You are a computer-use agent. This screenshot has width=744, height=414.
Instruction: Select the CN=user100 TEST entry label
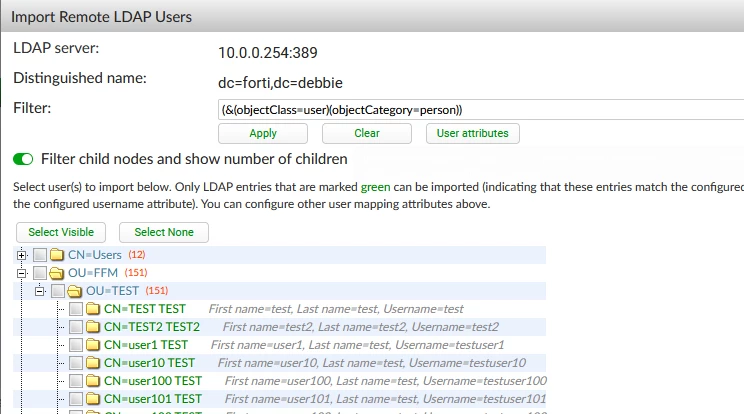click(153, 381)
